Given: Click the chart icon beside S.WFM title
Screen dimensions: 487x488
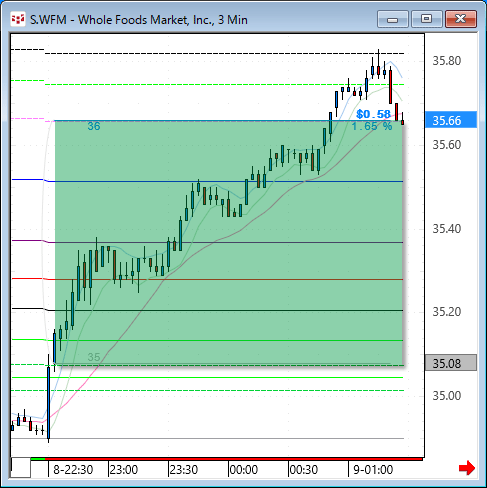Looking at the screenshot, I should [x=18, y=20].
